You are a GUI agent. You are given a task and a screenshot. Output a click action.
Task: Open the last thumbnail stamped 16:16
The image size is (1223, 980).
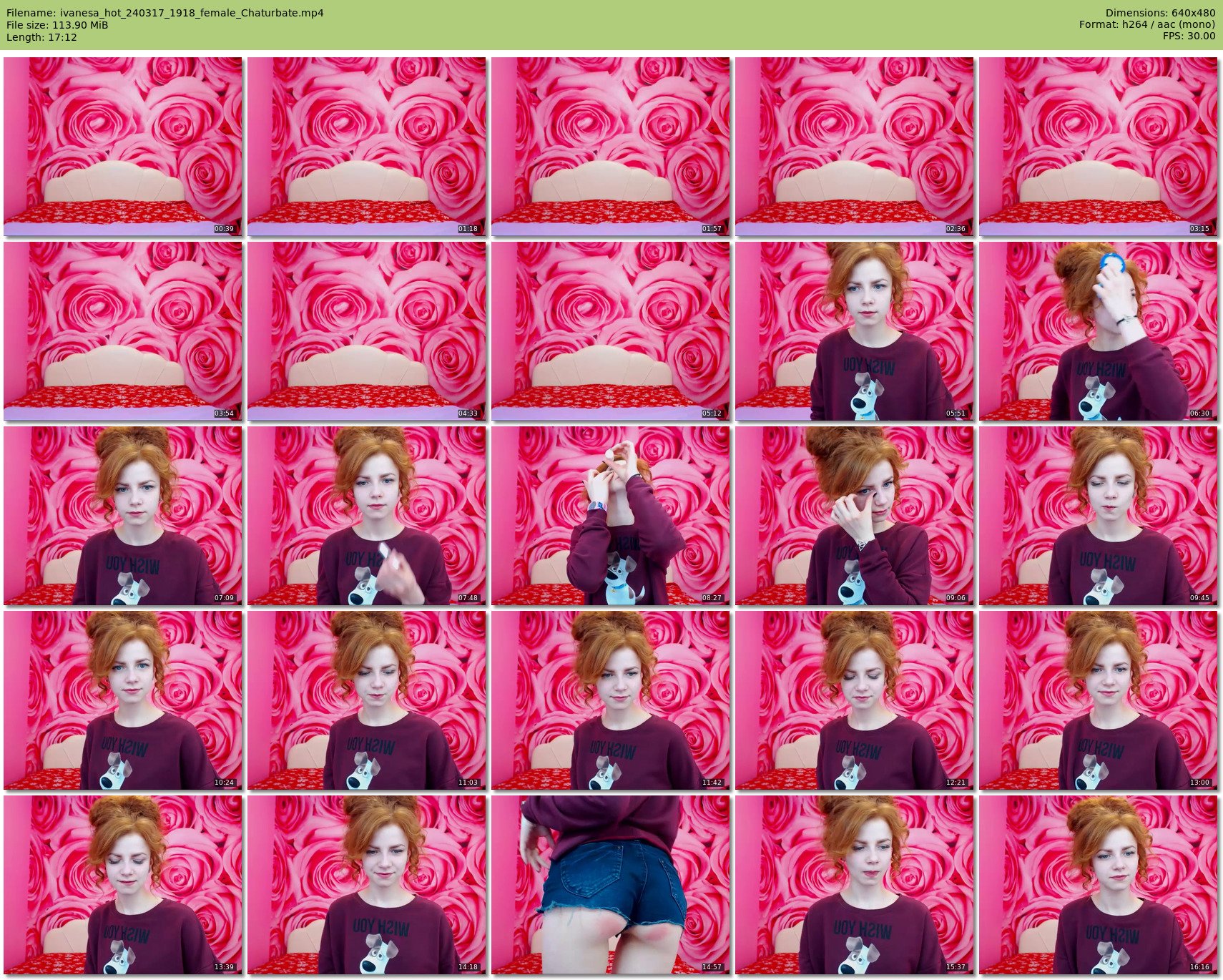pos(1099,885)
